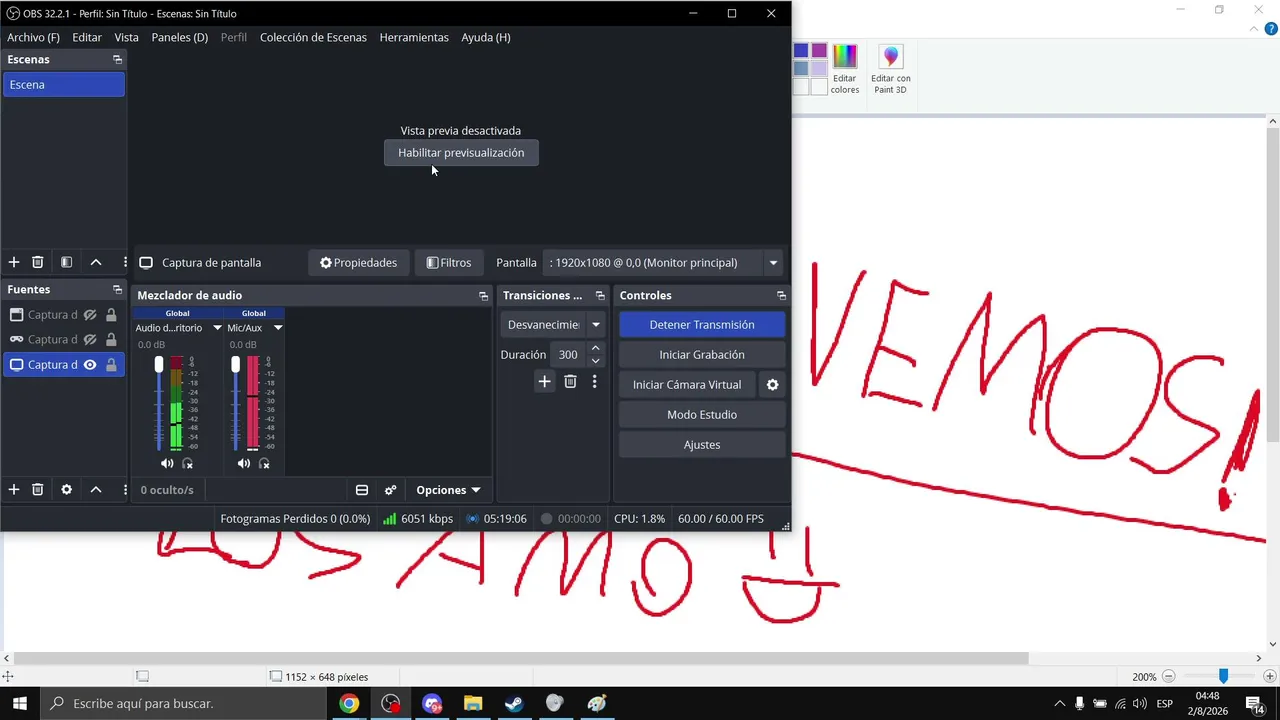Switch to Modo Estudio

click(702, 415)
